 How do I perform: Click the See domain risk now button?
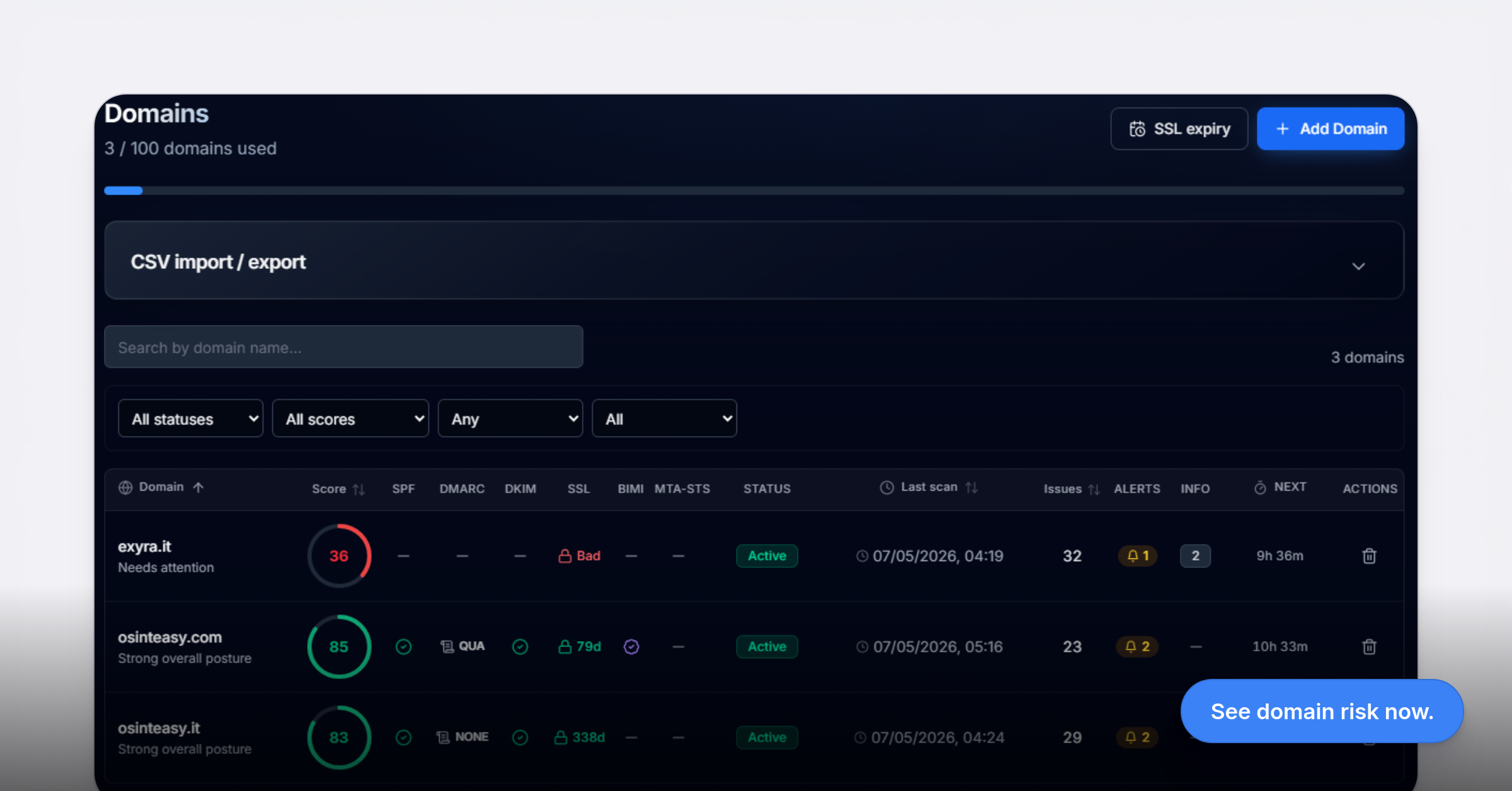(1322, 711)
